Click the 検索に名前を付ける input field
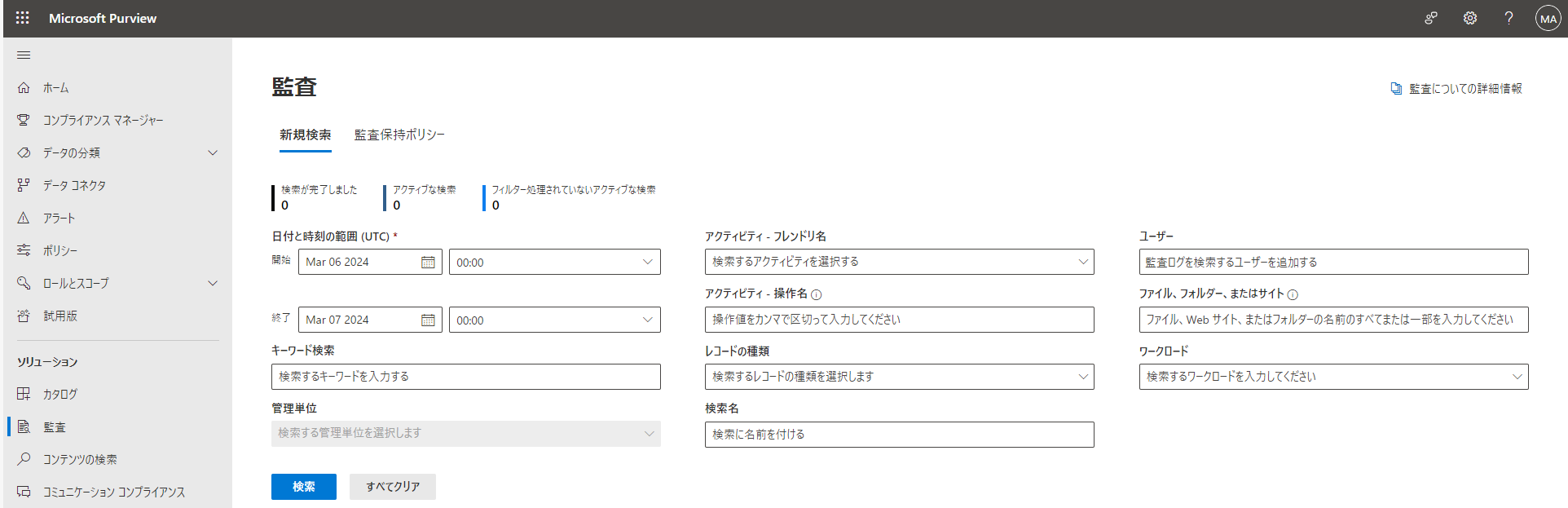This screenshot has width=1568, height=508. click(x=900, y=435)
